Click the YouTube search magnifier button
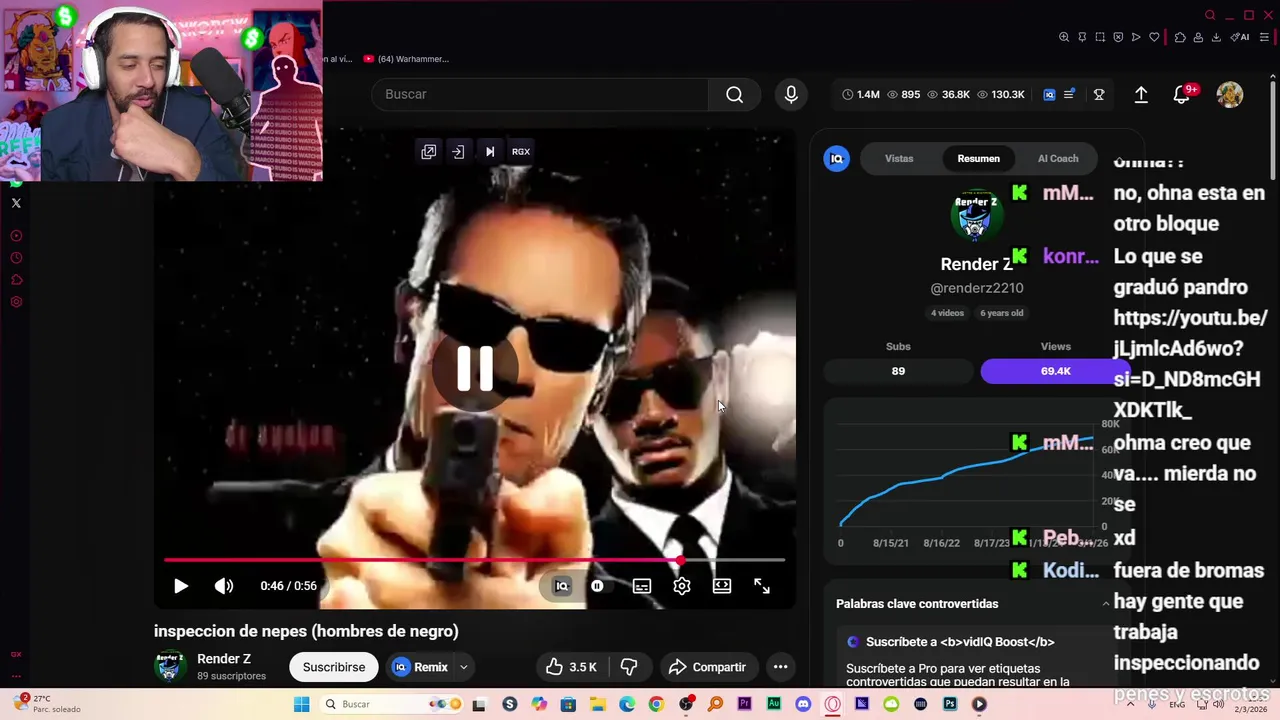 coord(735,94)
